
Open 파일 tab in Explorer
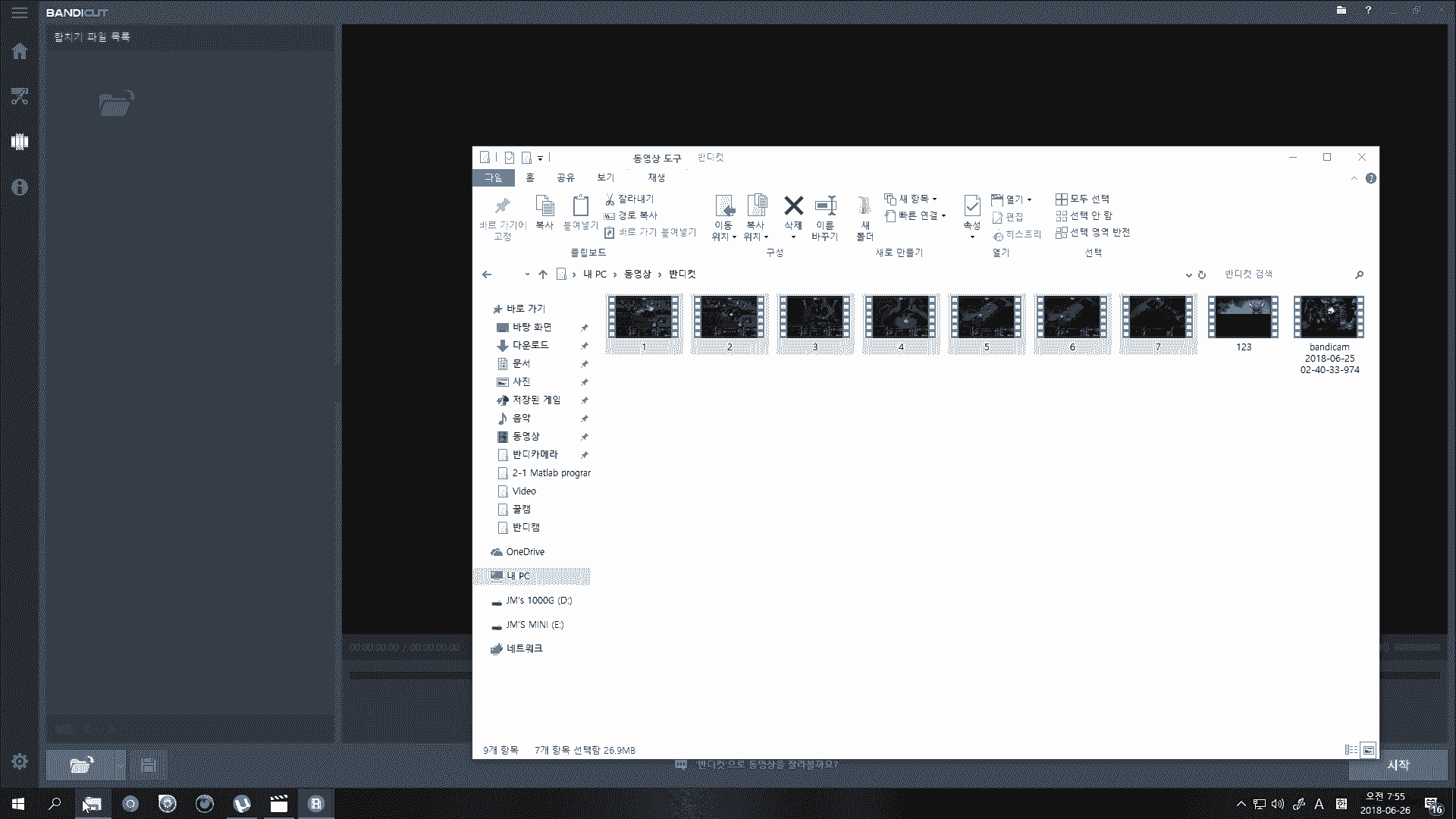click(494, 177)
